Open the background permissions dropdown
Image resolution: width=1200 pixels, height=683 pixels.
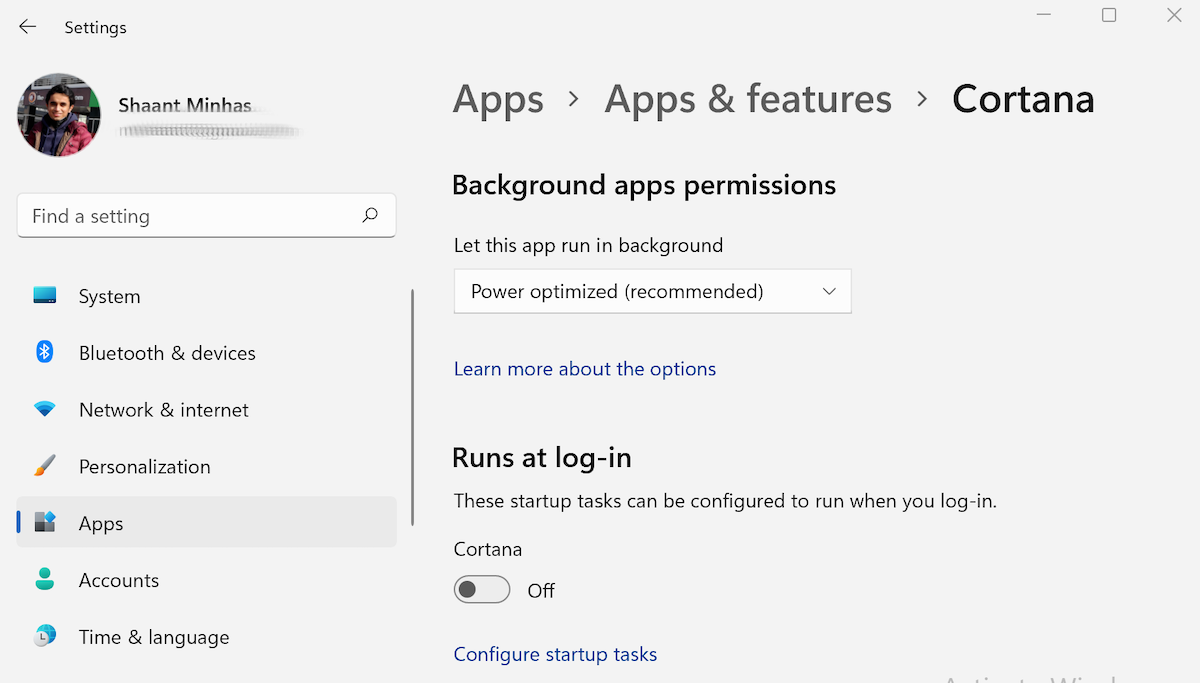pyautogui.click(x=652, y=291)
